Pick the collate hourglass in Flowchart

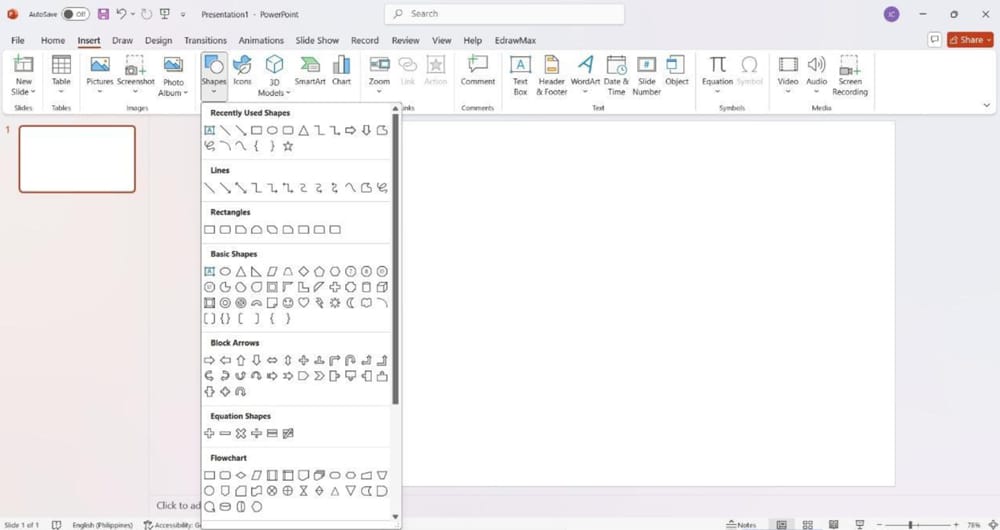pos(304,491)
